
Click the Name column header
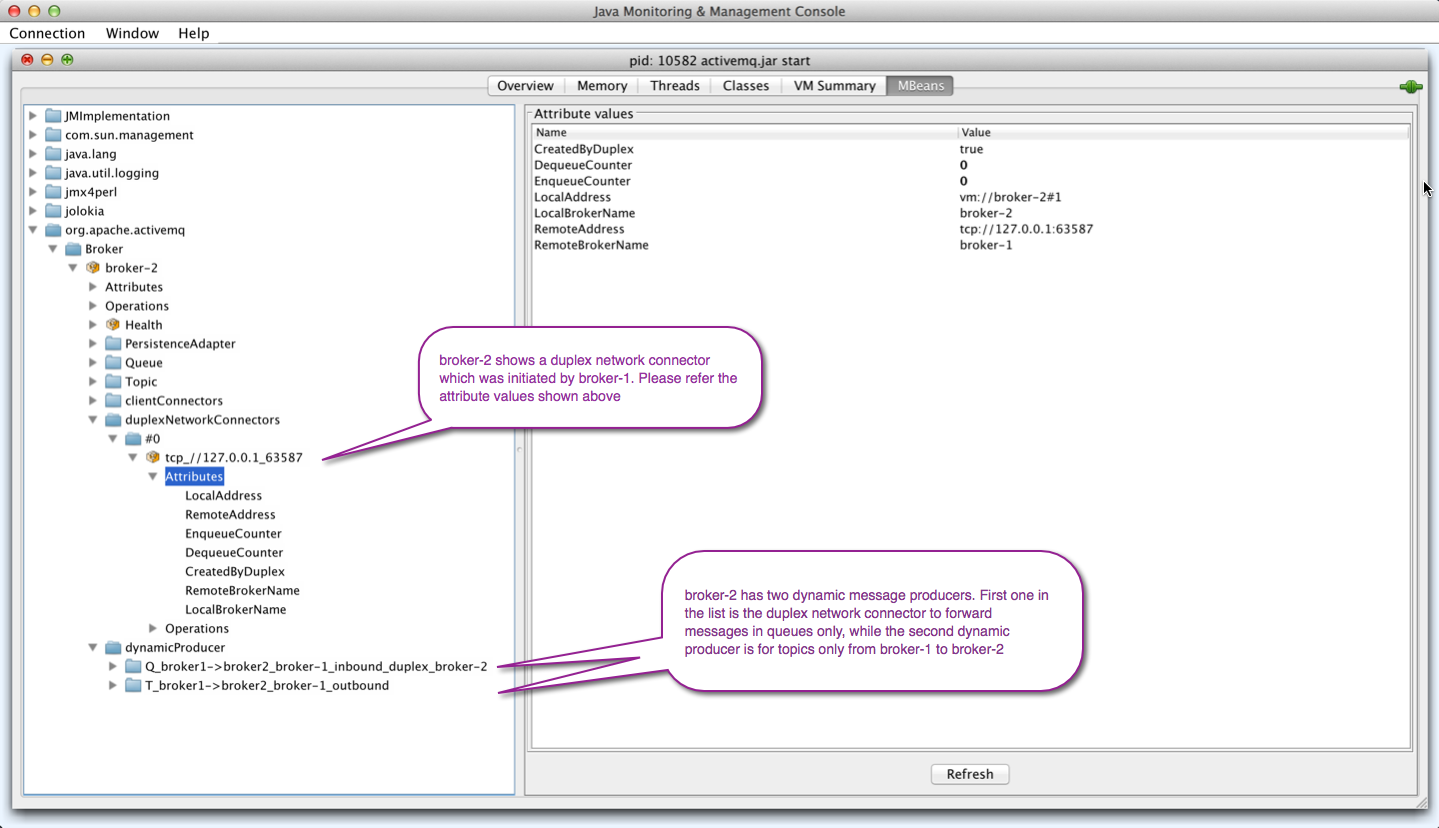(744, 132)
